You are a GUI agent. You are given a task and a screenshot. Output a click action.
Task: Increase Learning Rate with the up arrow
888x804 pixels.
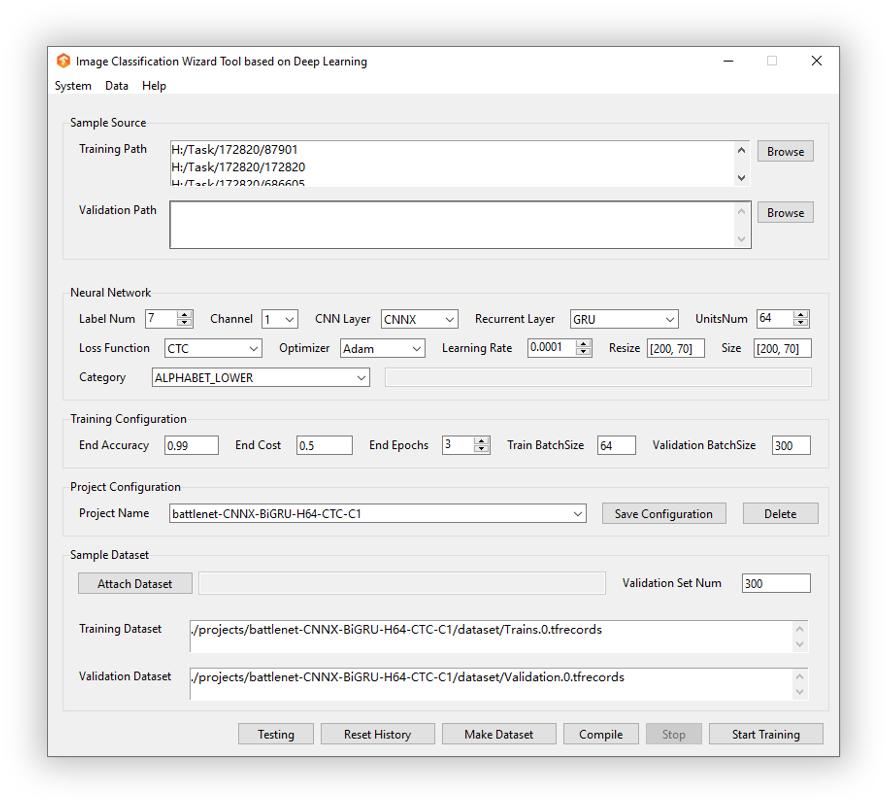tap(584, 344)
